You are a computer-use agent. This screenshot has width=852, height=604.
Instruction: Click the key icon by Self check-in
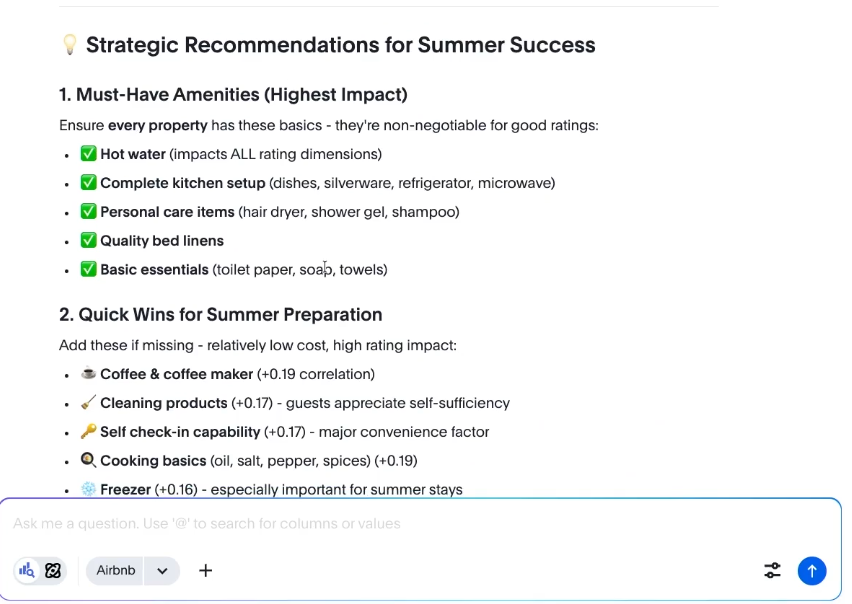88,432
